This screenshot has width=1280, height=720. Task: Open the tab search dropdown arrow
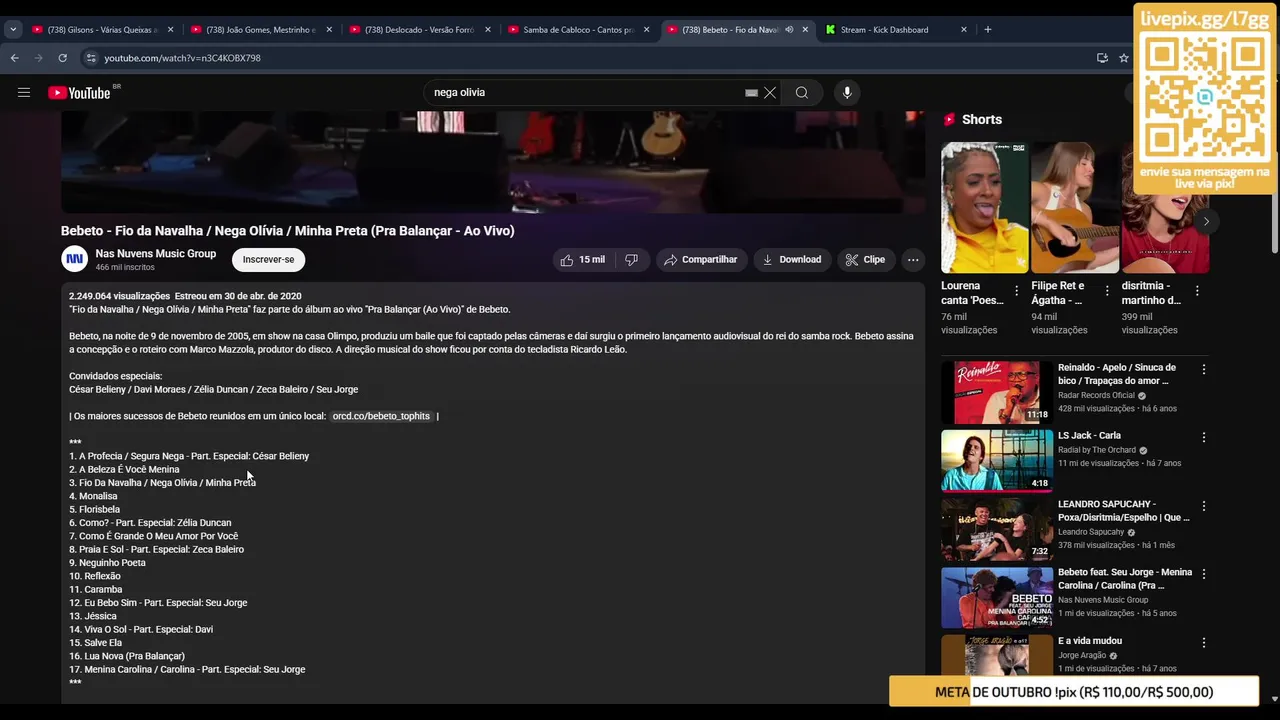point(13,30)
